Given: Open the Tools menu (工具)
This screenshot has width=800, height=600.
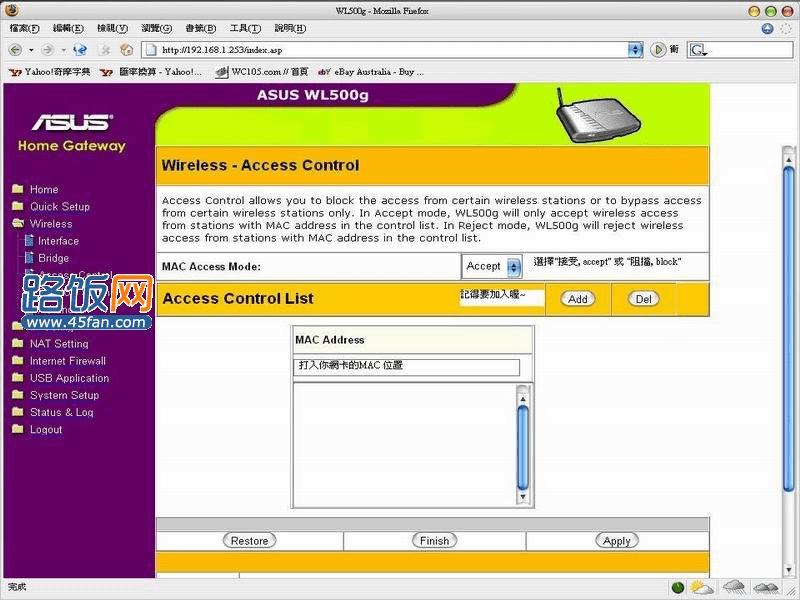Looking at the screenshot, I should (x=245, y=28).
